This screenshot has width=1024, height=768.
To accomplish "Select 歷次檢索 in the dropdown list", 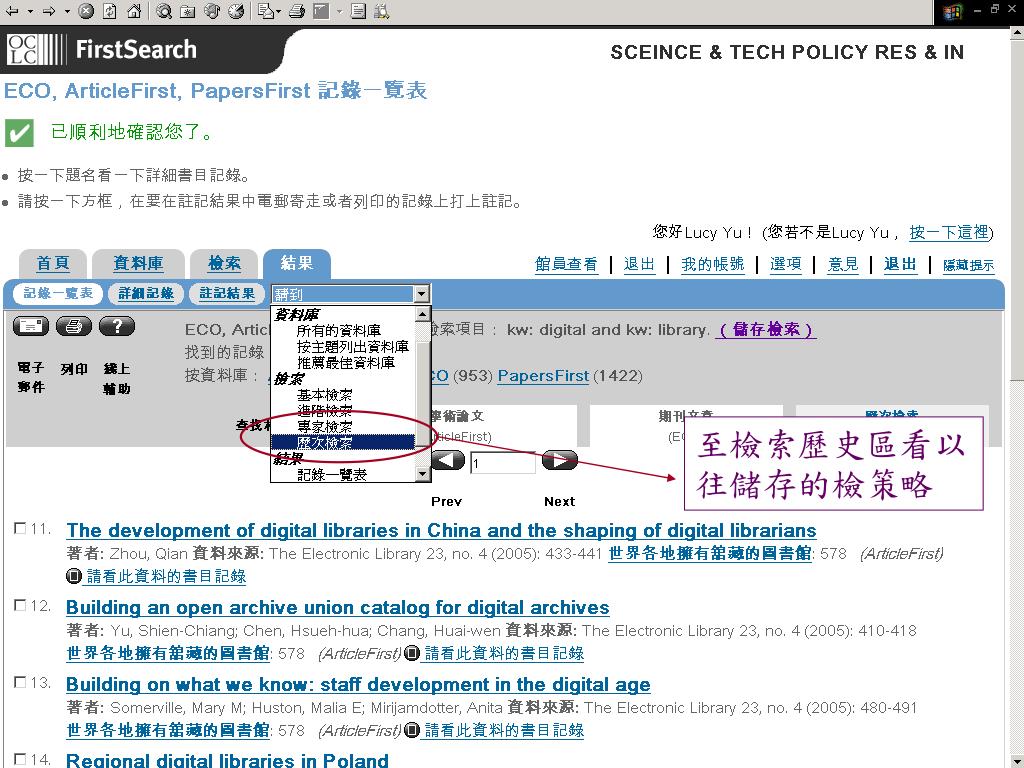I will (x=343, y=442).
